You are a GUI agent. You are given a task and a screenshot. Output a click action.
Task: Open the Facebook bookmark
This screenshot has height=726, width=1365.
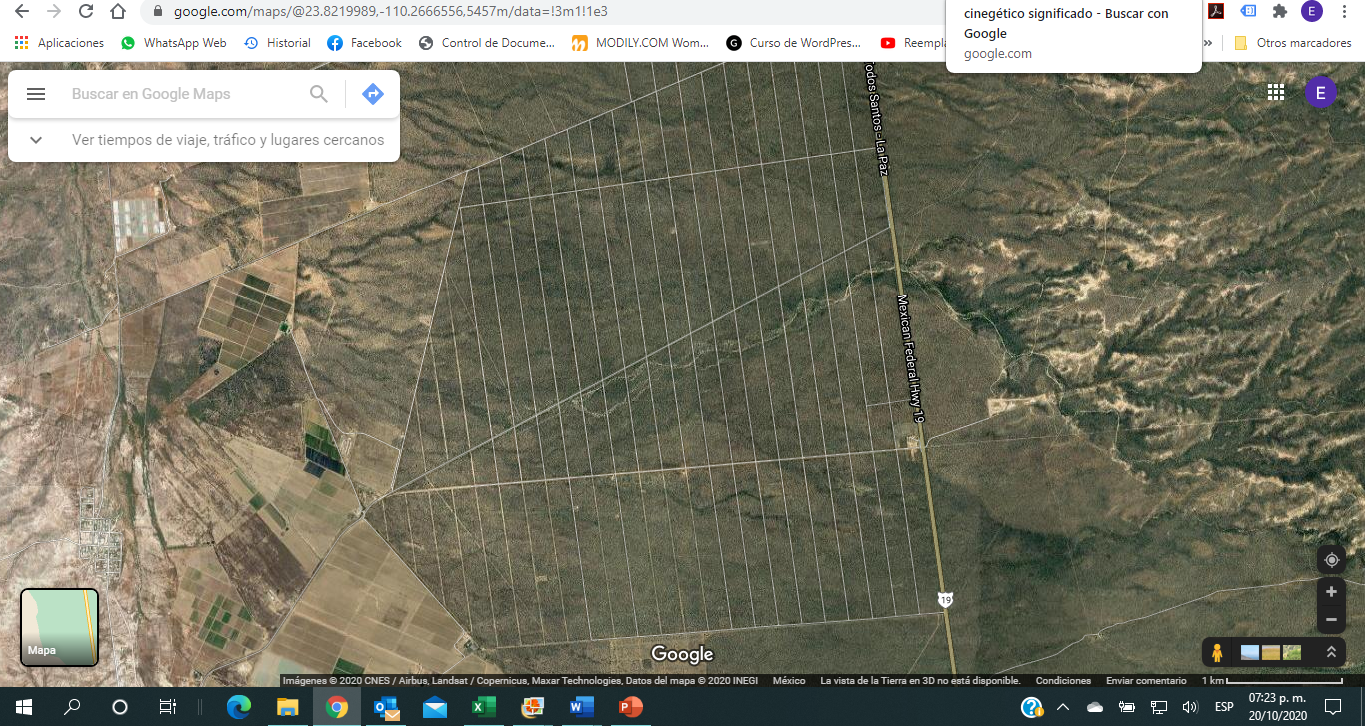(364, 43)
